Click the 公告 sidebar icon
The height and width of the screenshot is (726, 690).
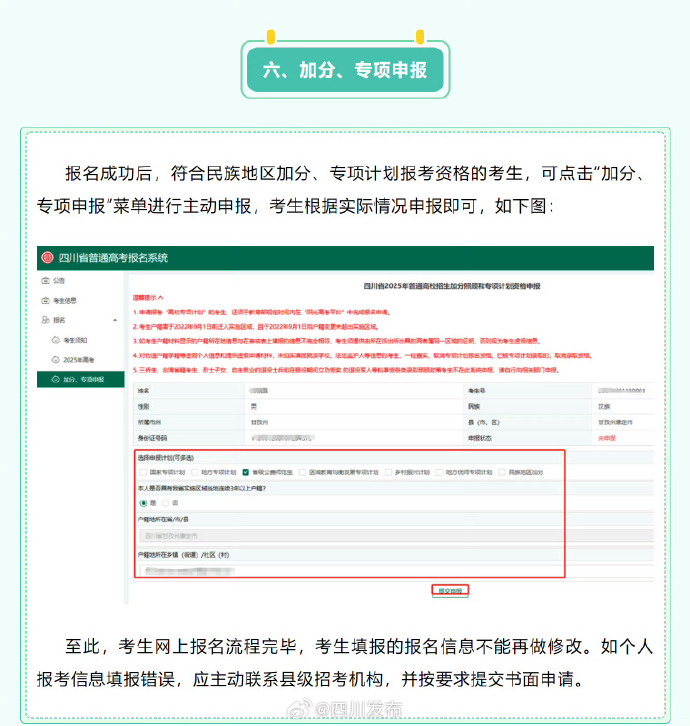[45, 281]
